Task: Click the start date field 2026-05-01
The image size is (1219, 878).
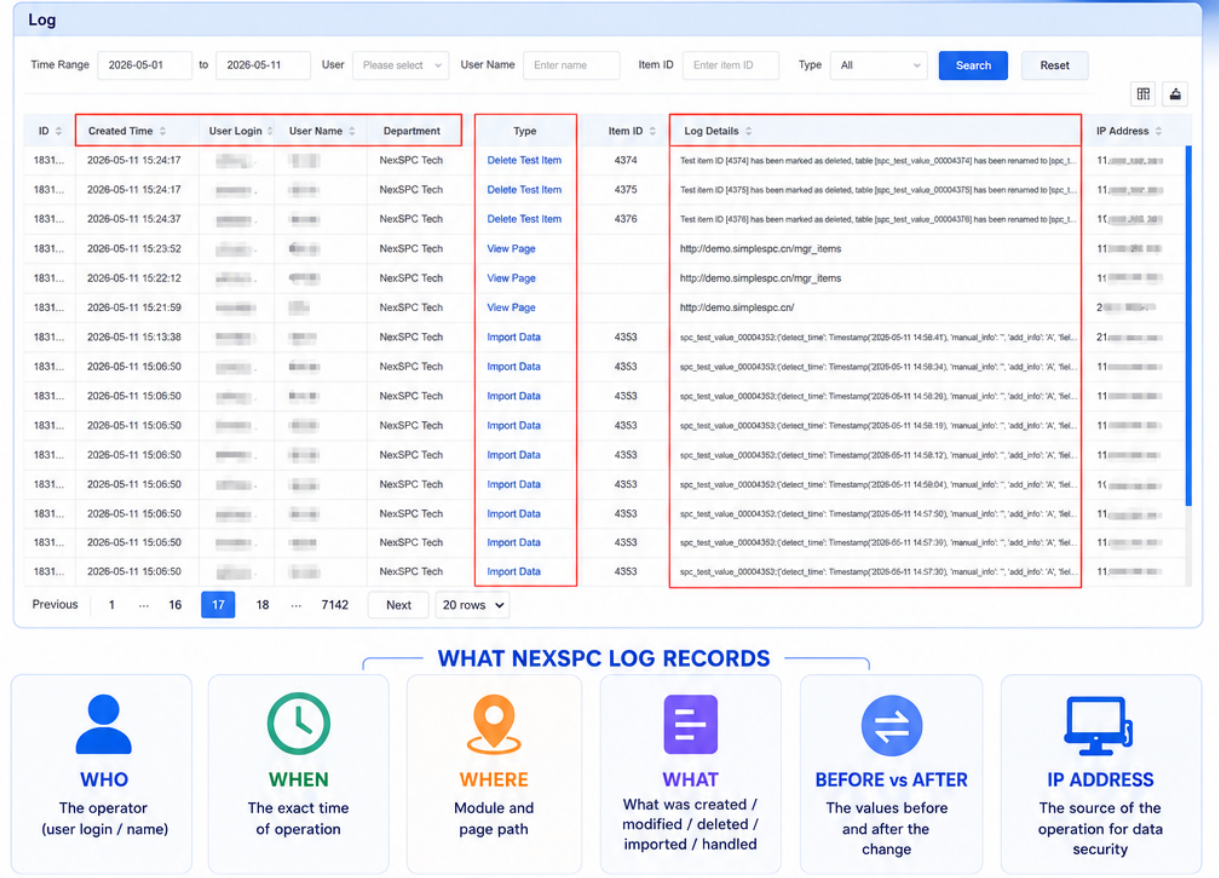Action: [145, 66]
